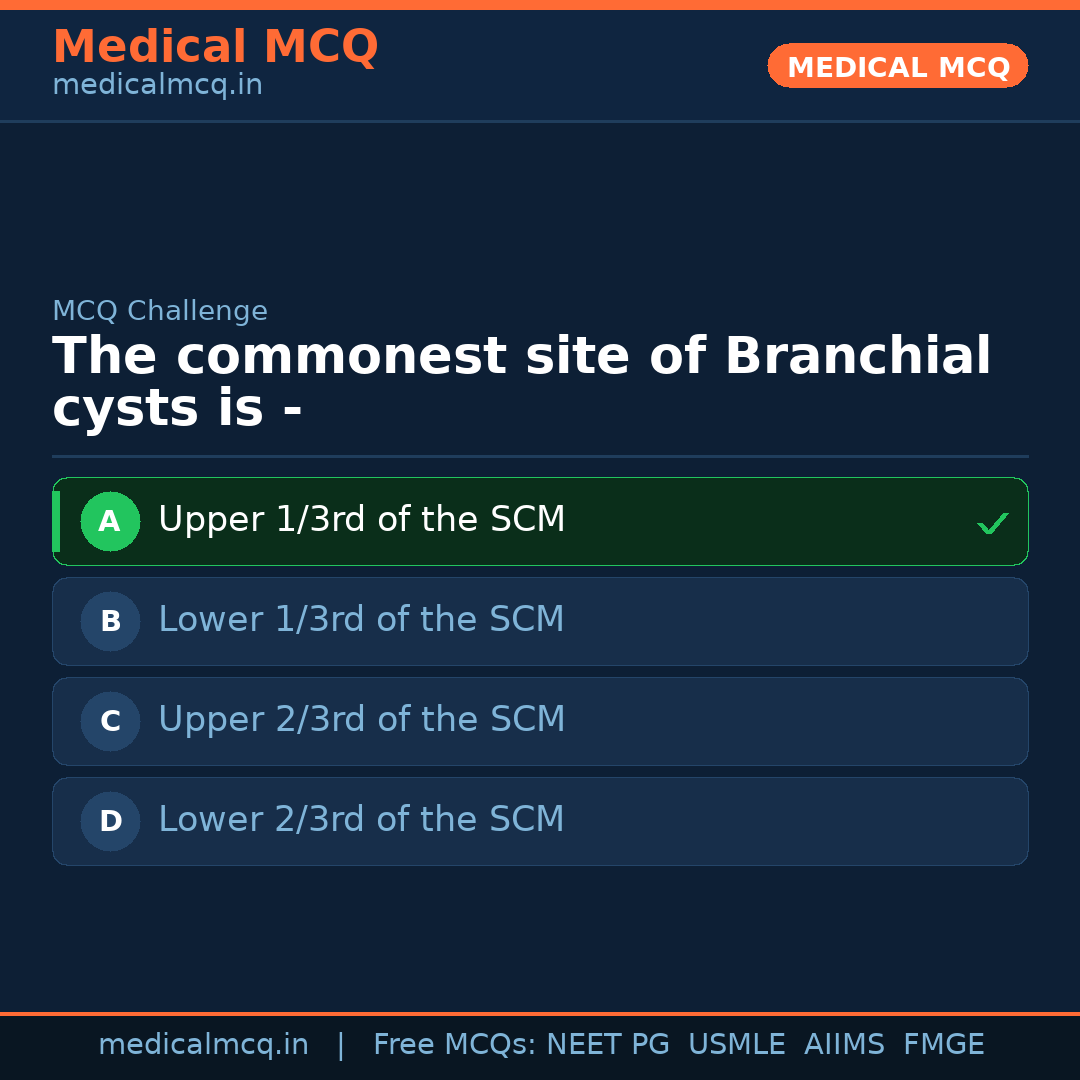1080x1080 pixels.
Task: Click 'USMLE' in the footer
Action: point(736,1045)
